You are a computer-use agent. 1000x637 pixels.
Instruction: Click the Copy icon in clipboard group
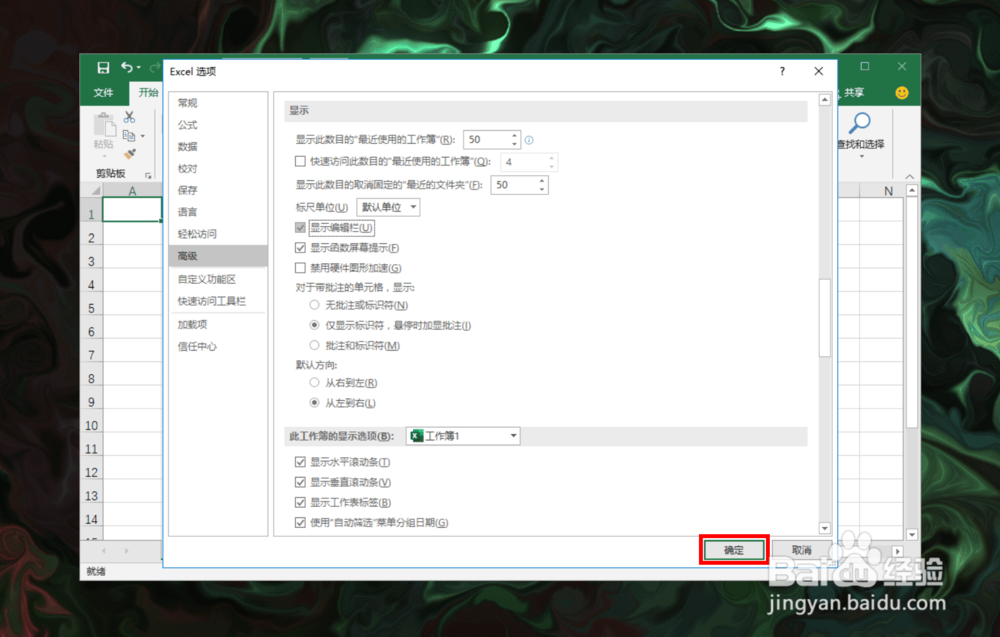click(x=128, y=135)
